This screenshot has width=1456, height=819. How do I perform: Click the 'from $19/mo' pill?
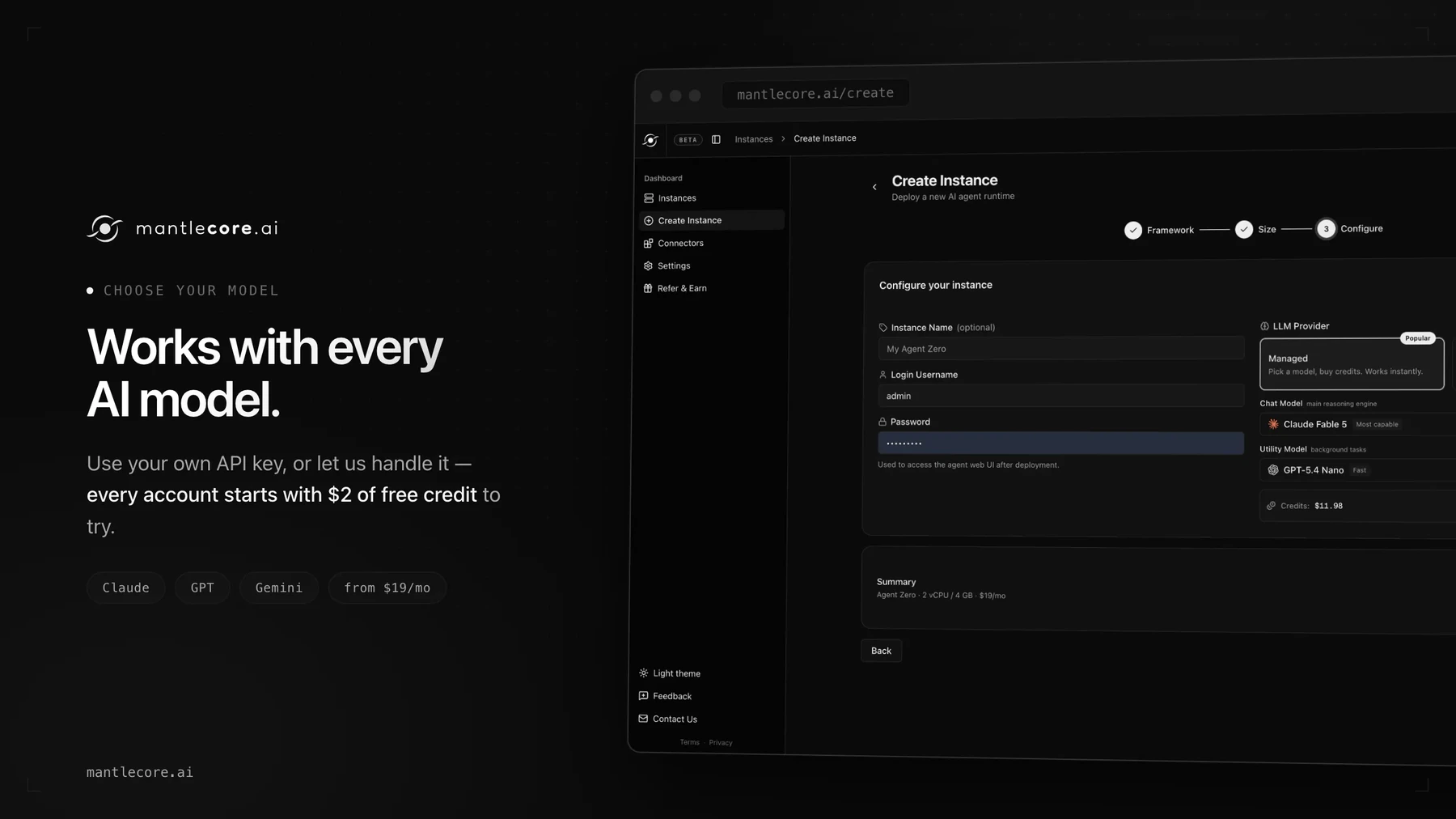coord(387,588)
